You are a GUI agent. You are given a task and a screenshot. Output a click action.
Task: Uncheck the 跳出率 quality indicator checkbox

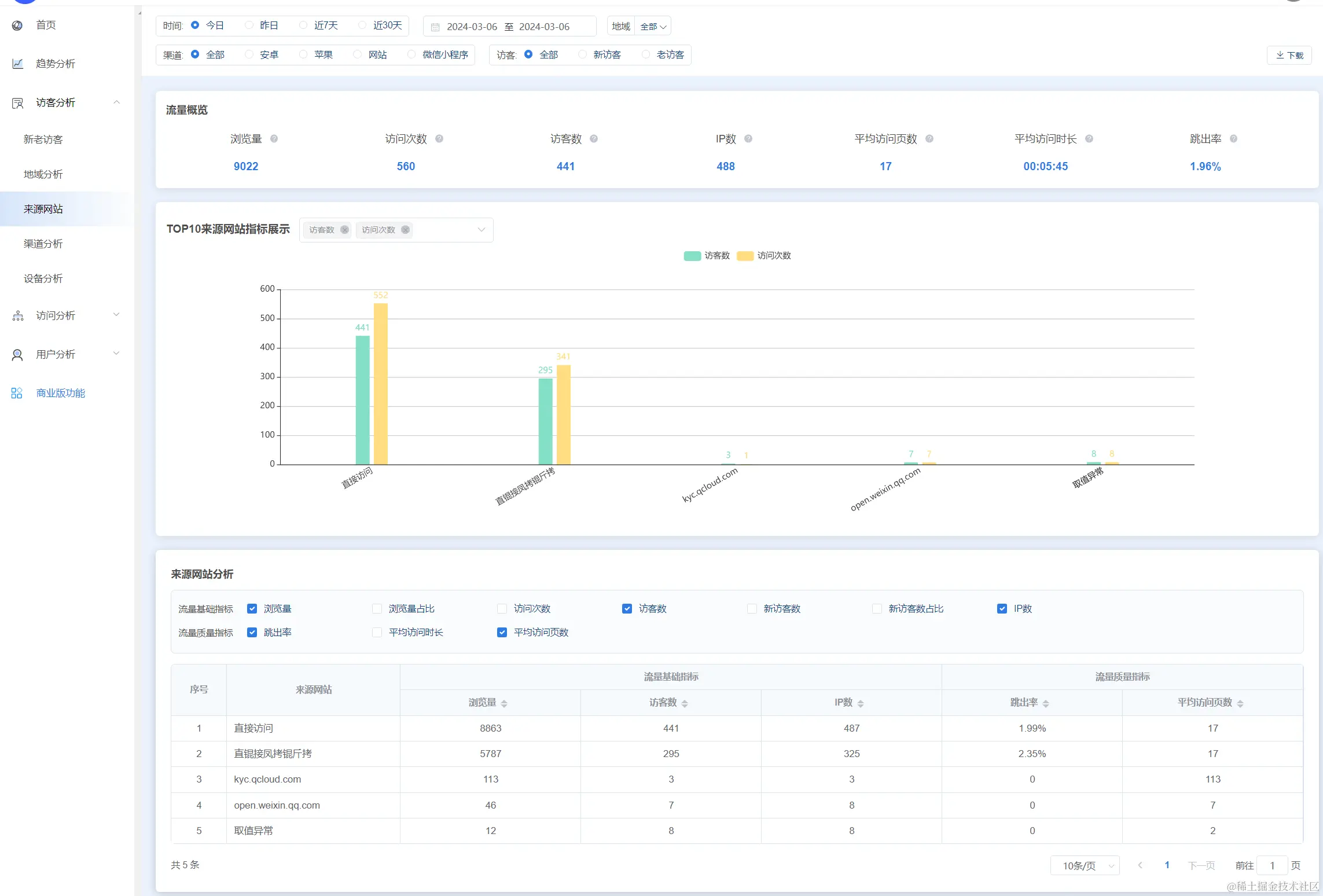[x=252, y=633]
